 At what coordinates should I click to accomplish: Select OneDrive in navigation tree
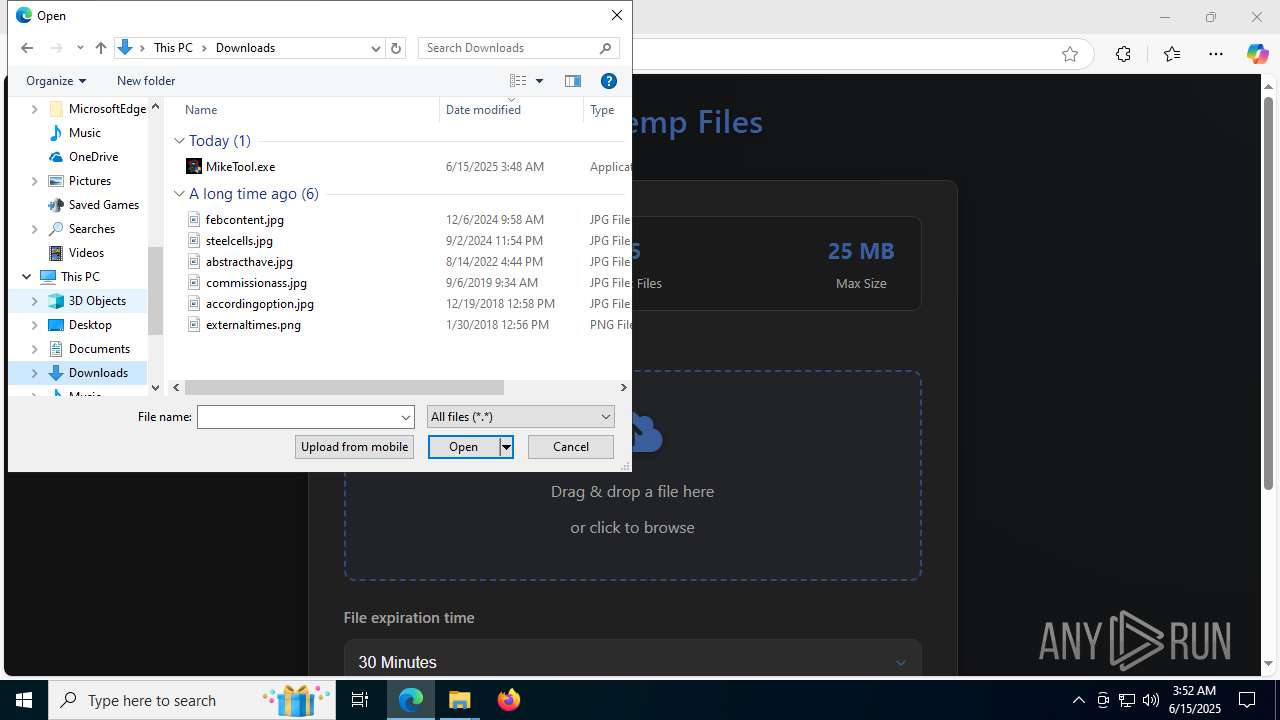(94, 157)
